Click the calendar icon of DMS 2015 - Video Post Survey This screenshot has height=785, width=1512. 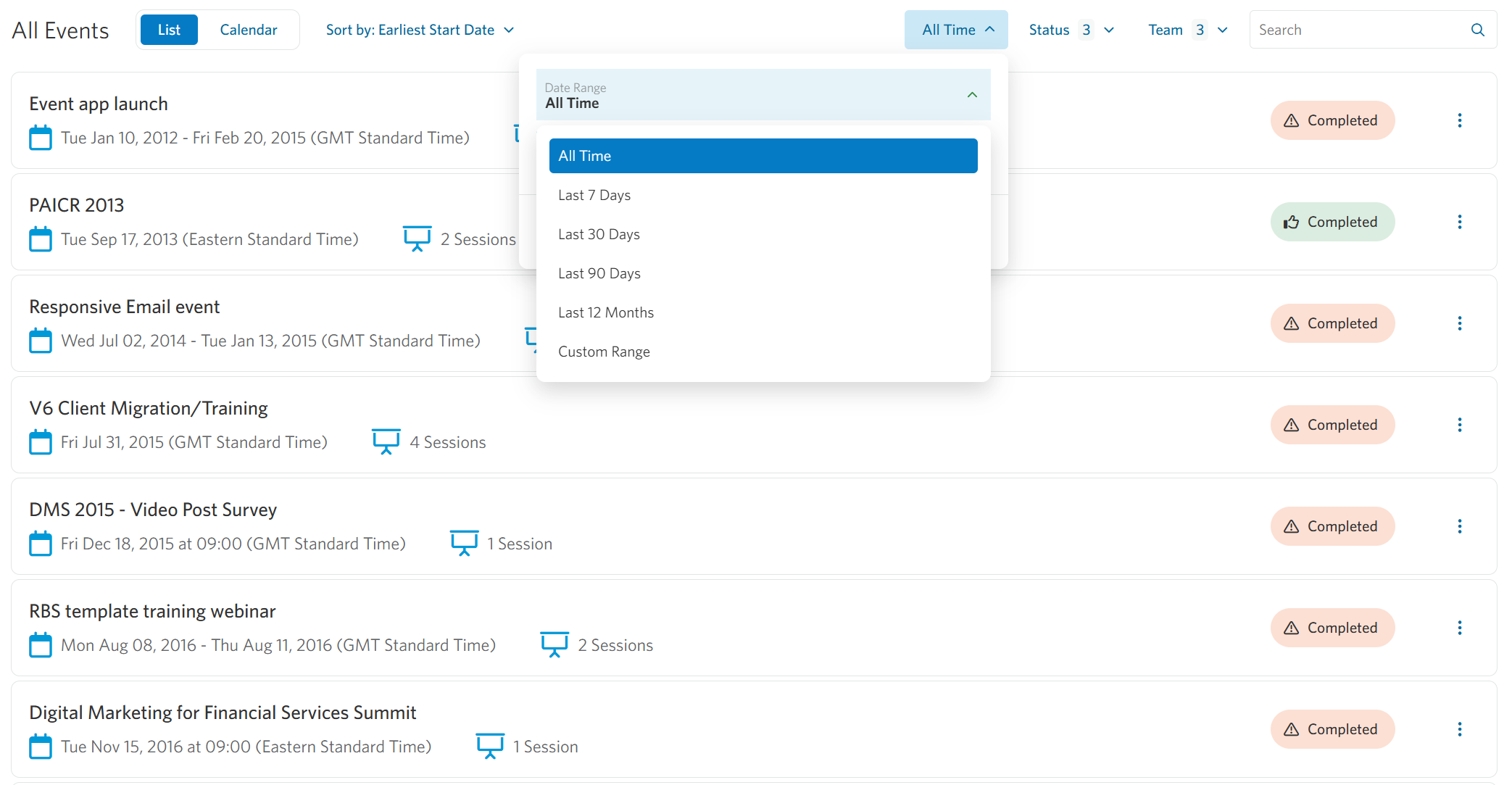pyautogui.click(x=41, y=544)
